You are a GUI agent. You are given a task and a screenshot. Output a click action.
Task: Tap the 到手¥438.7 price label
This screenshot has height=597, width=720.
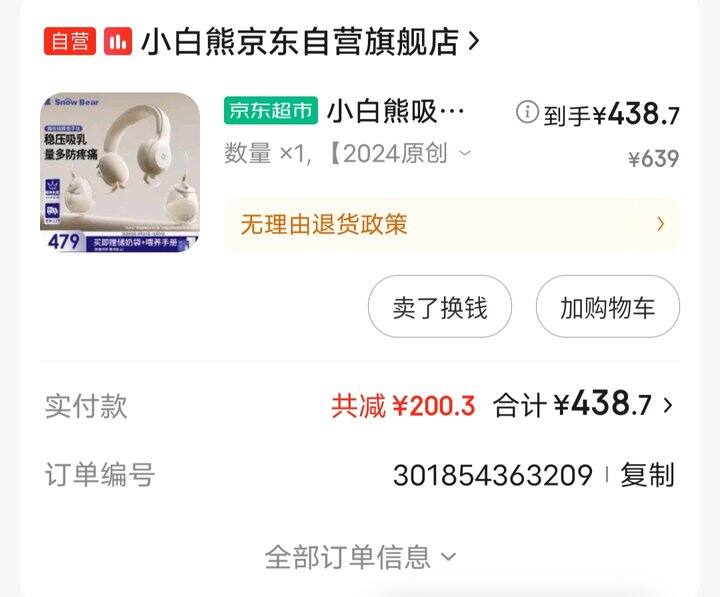coord(611,113)
